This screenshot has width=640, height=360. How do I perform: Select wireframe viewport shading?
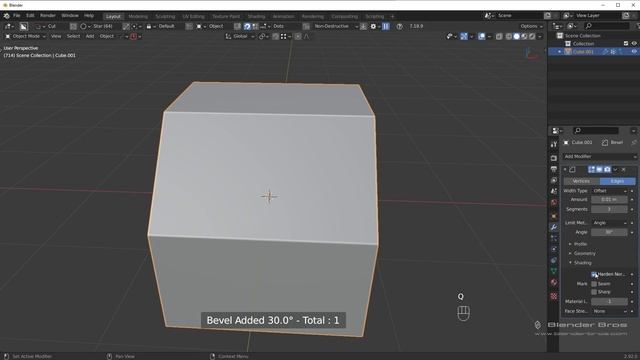click(509, 36)
